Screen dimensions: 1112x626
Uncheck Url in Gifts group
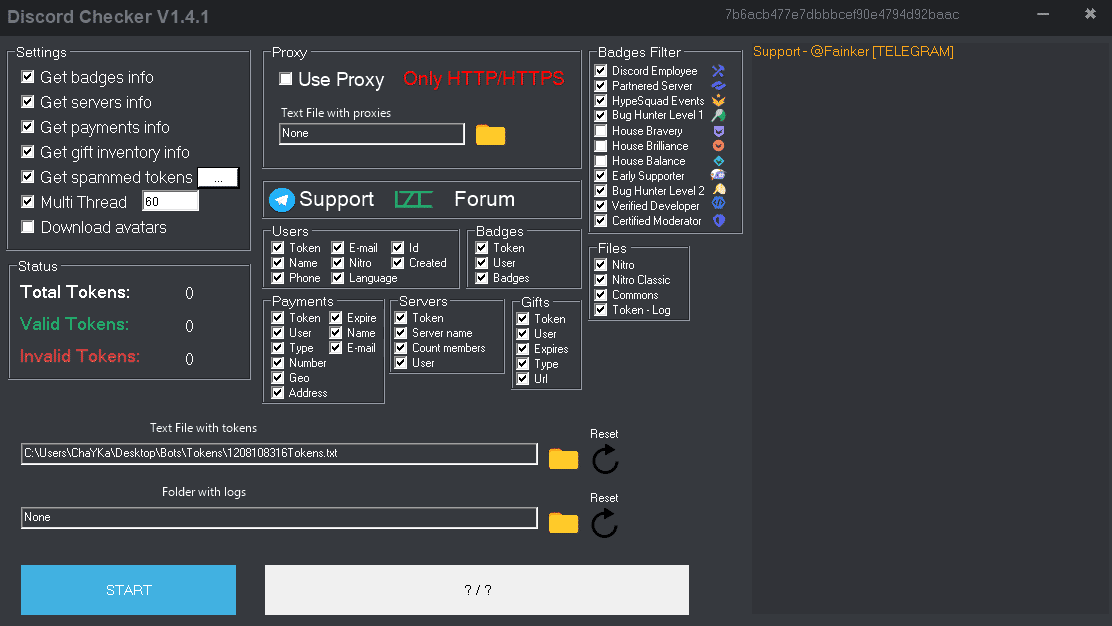tap(523, 379)
